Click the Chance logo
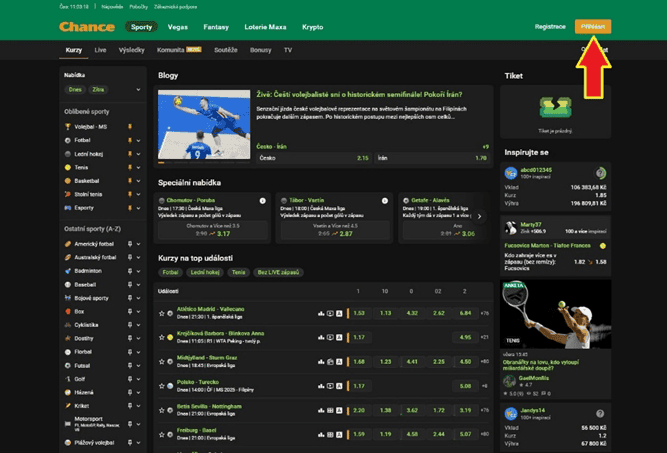Screen dimensions: 667x453 (87, 27)
